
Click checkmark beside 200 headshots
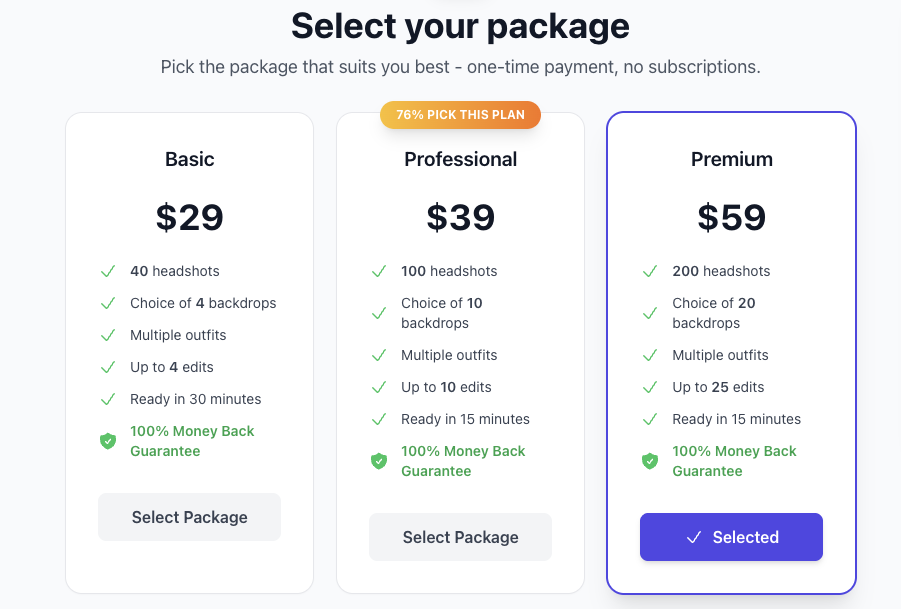click(650, 271)
